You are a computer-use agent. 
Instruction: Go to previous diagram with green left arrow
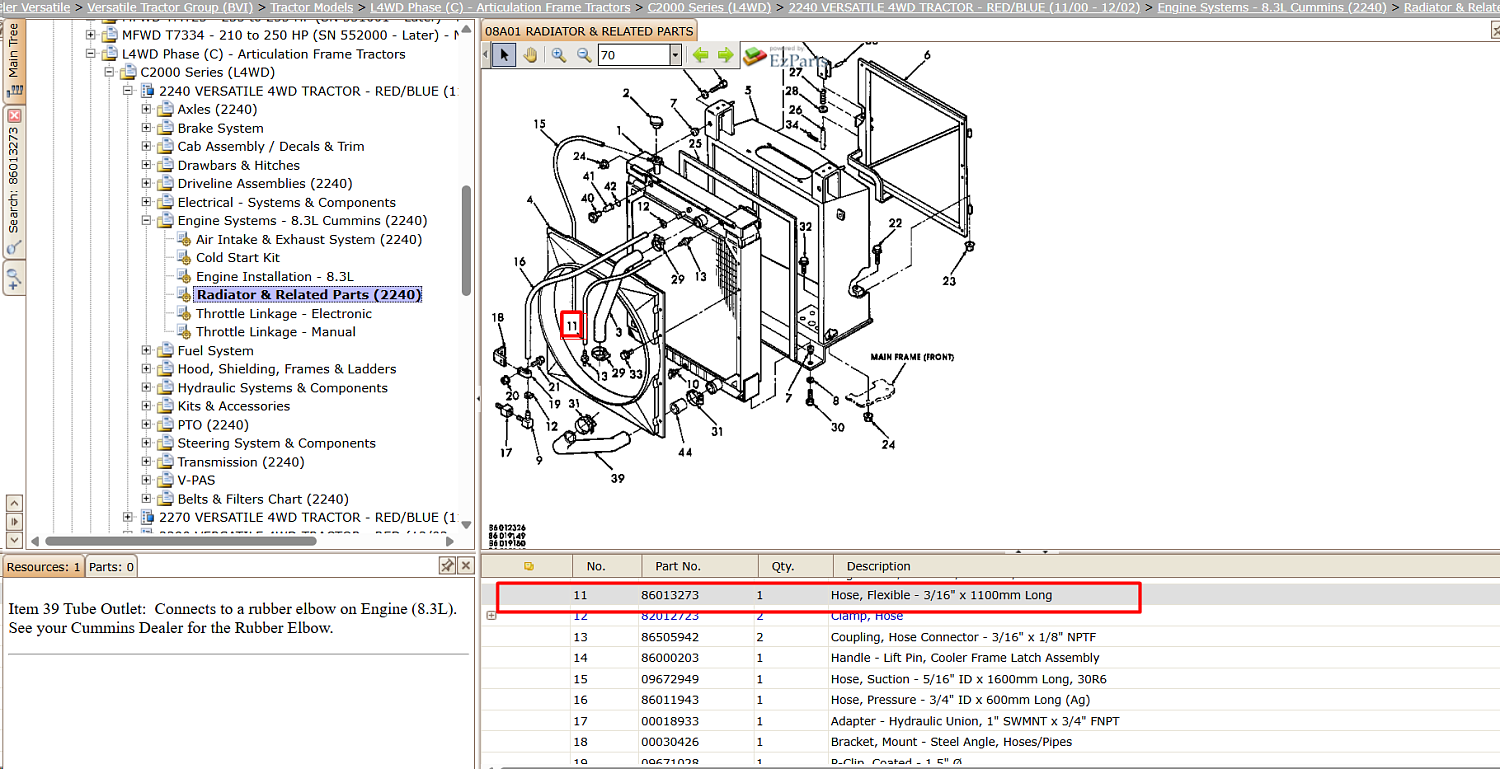(x=700, y=55)
